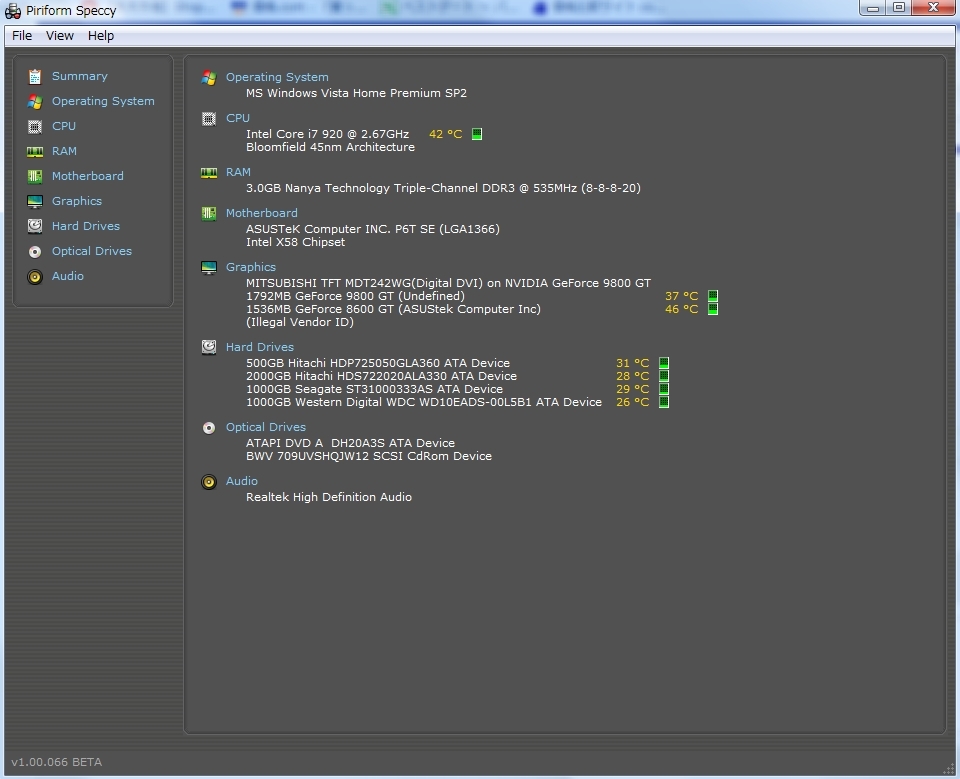Image resolution: width=960 pixels, height=779 pixels.
Task: Follow Motherboard heading link in main panel
Action: tap(261, 213)
